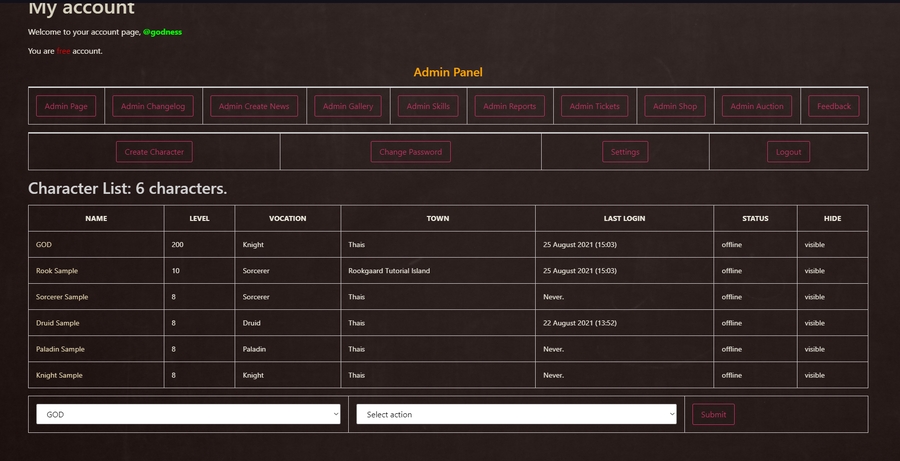View Admin Reports

click(x=509, y=106)
